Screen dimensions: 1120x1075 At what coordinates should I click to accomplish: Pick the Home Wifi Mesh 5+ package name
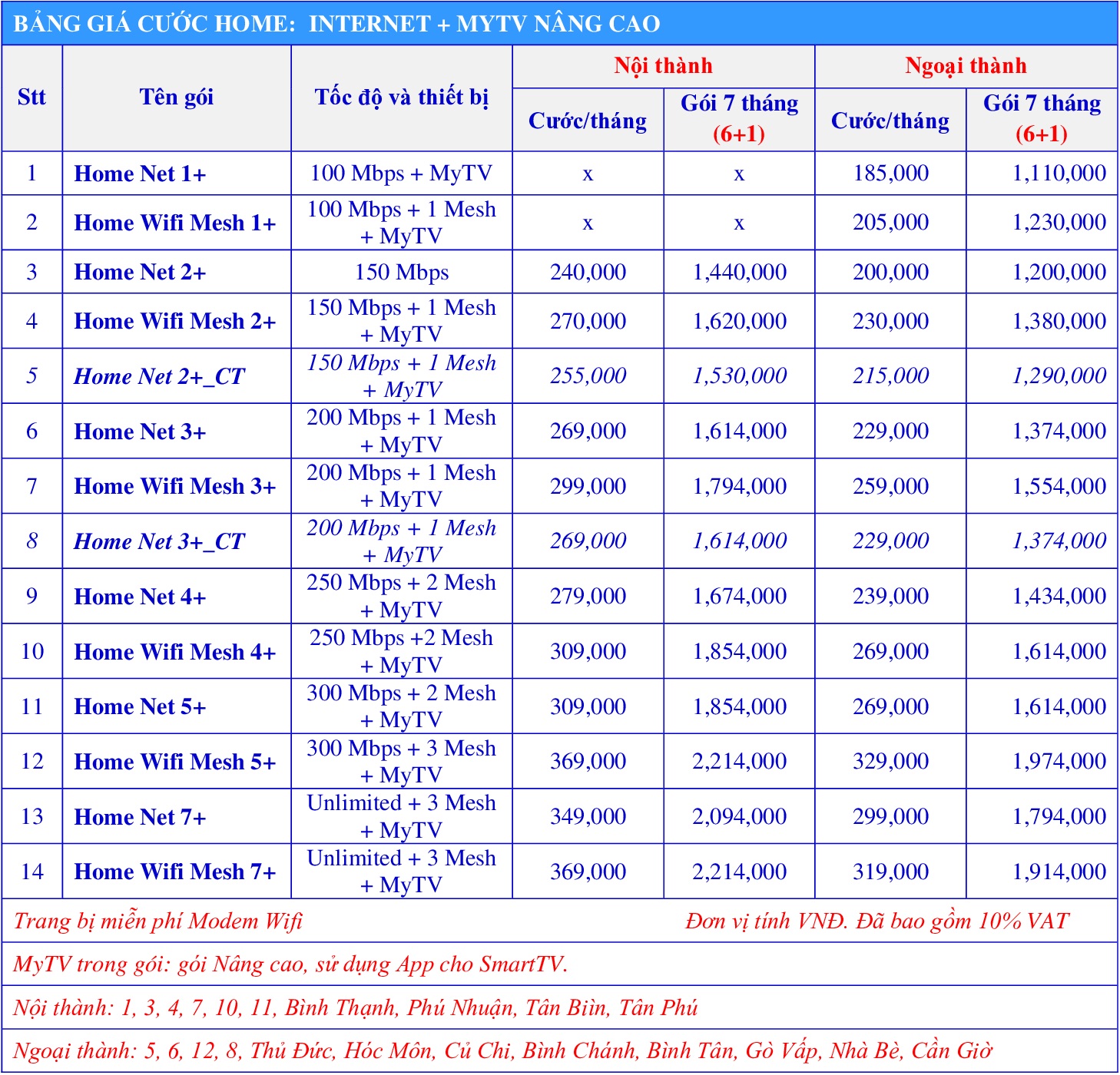tap(174, 762)
